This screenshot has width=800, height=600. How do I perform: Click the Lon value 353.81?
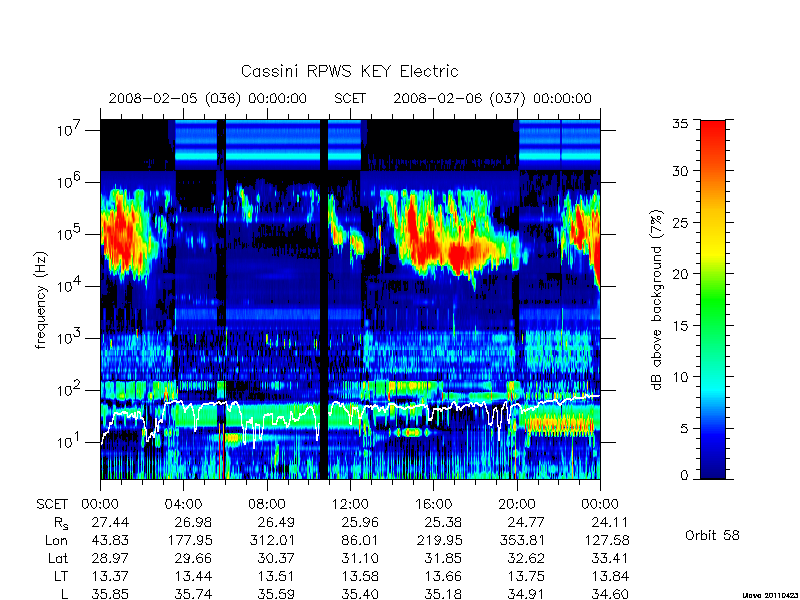522,540
